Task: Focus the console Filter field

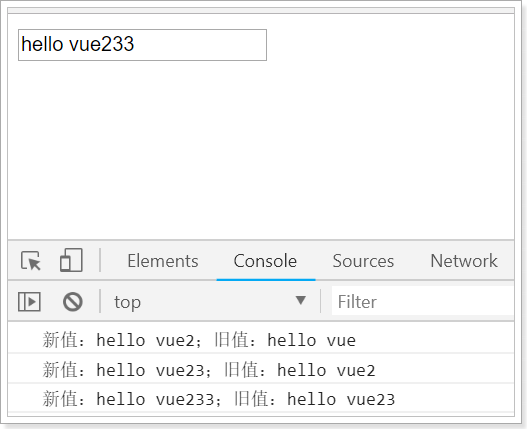Action: point(422,301)
